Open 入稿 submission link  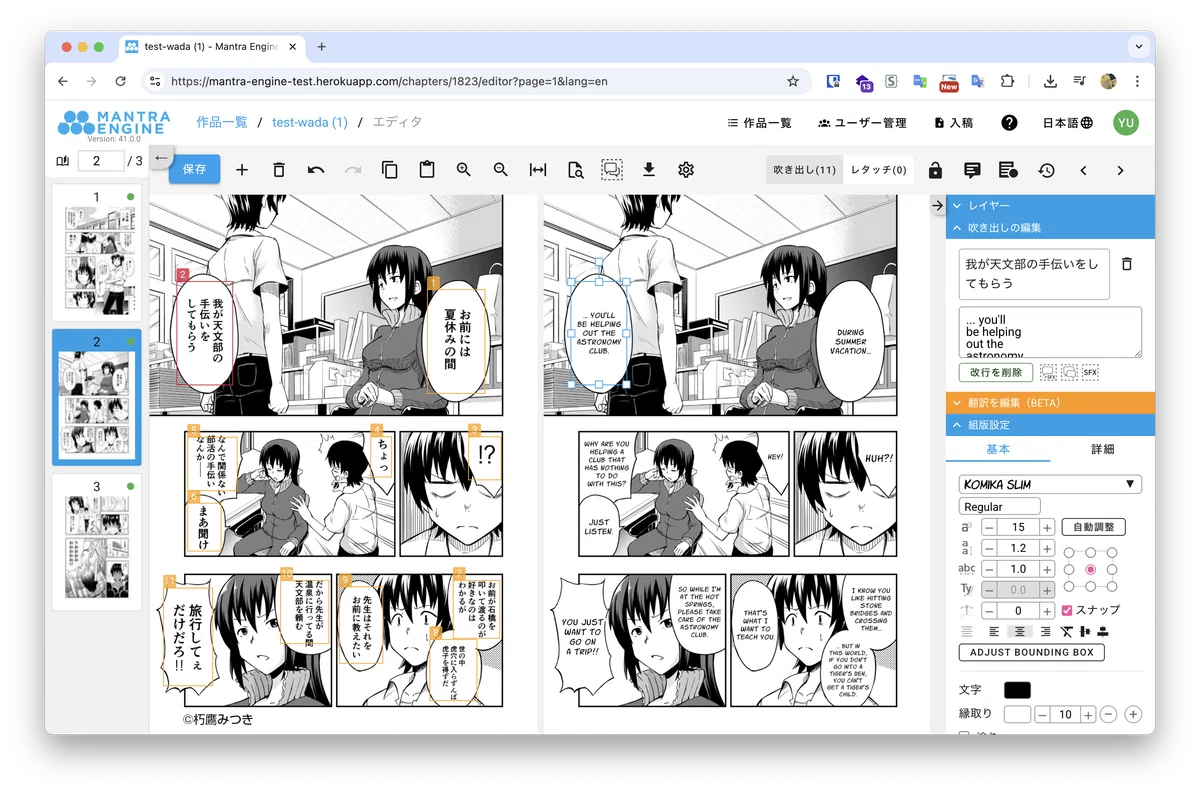click(953, 123)
